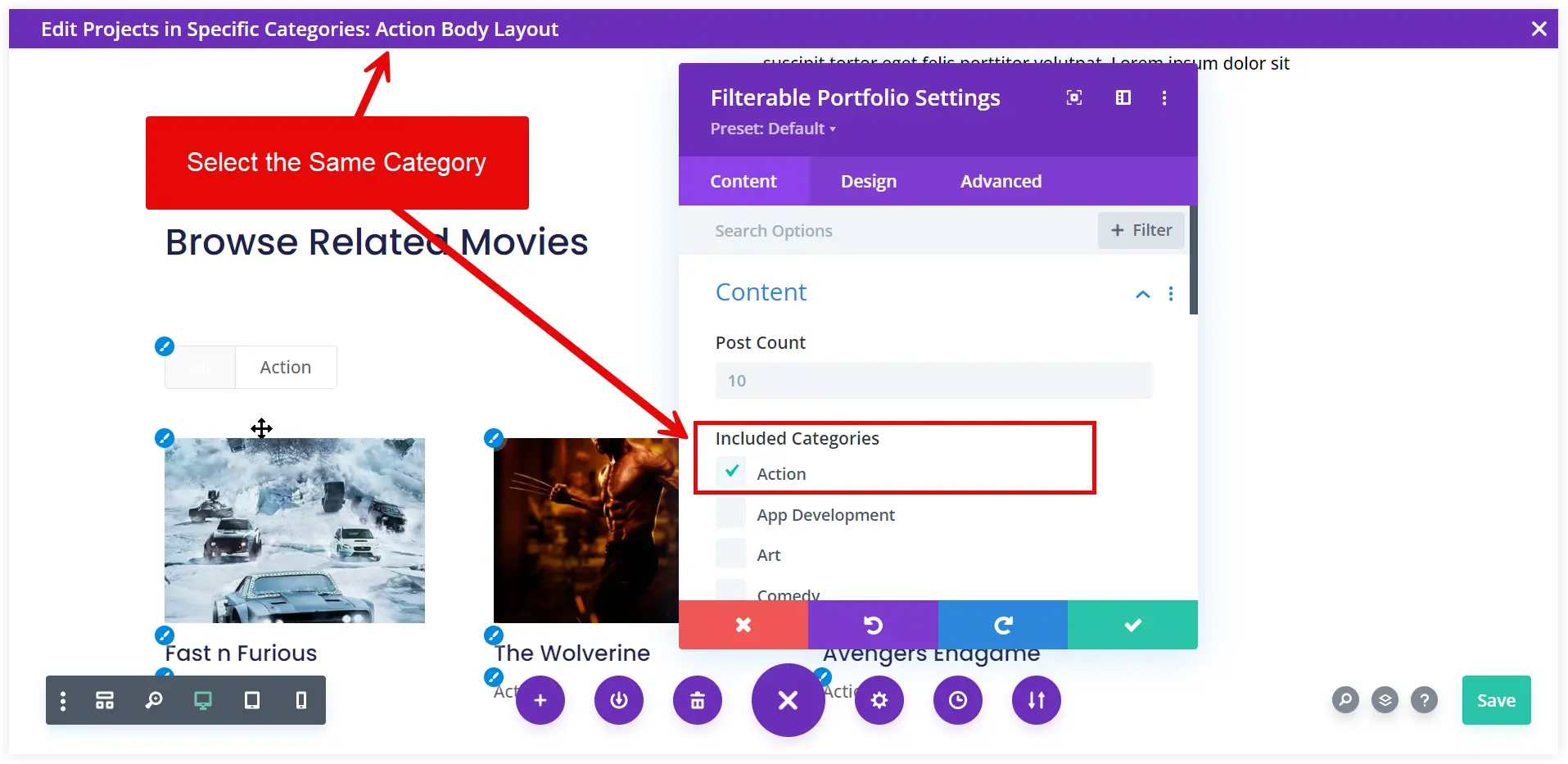Open builder toolbar dots menu

click(x=63, y=700)
